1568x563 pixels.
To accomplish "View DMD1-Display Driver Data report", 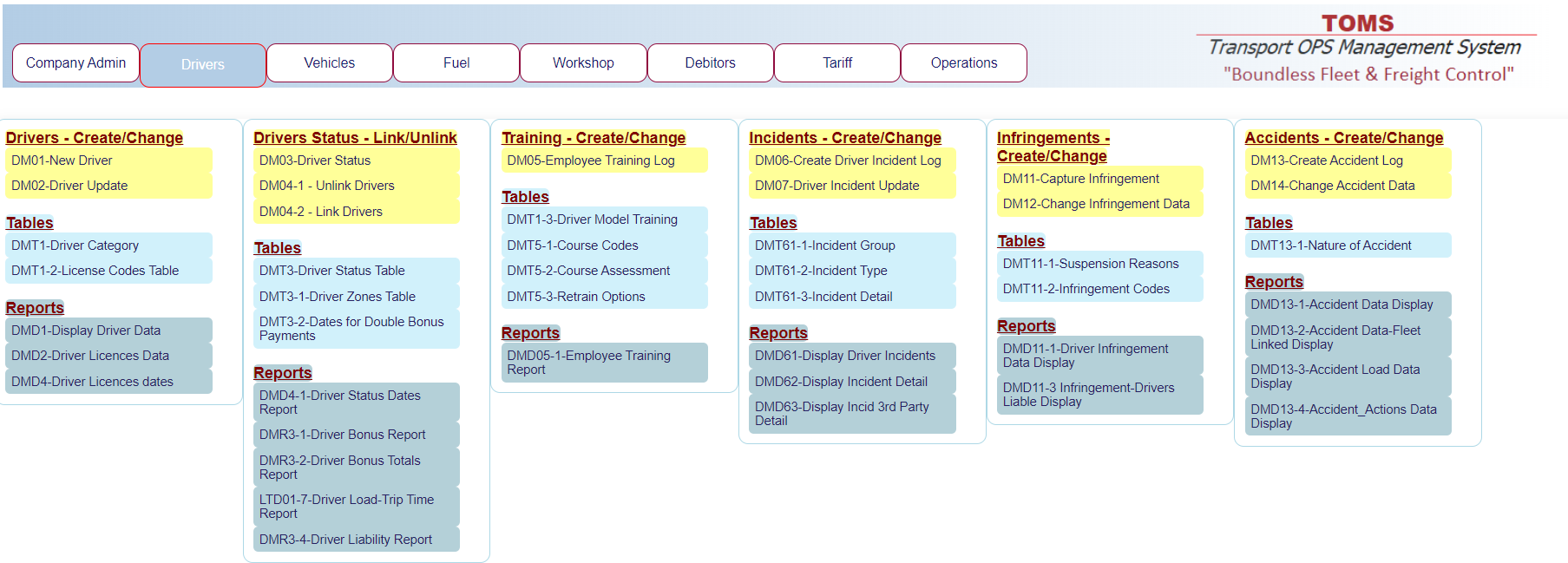I will coord(86,331).
